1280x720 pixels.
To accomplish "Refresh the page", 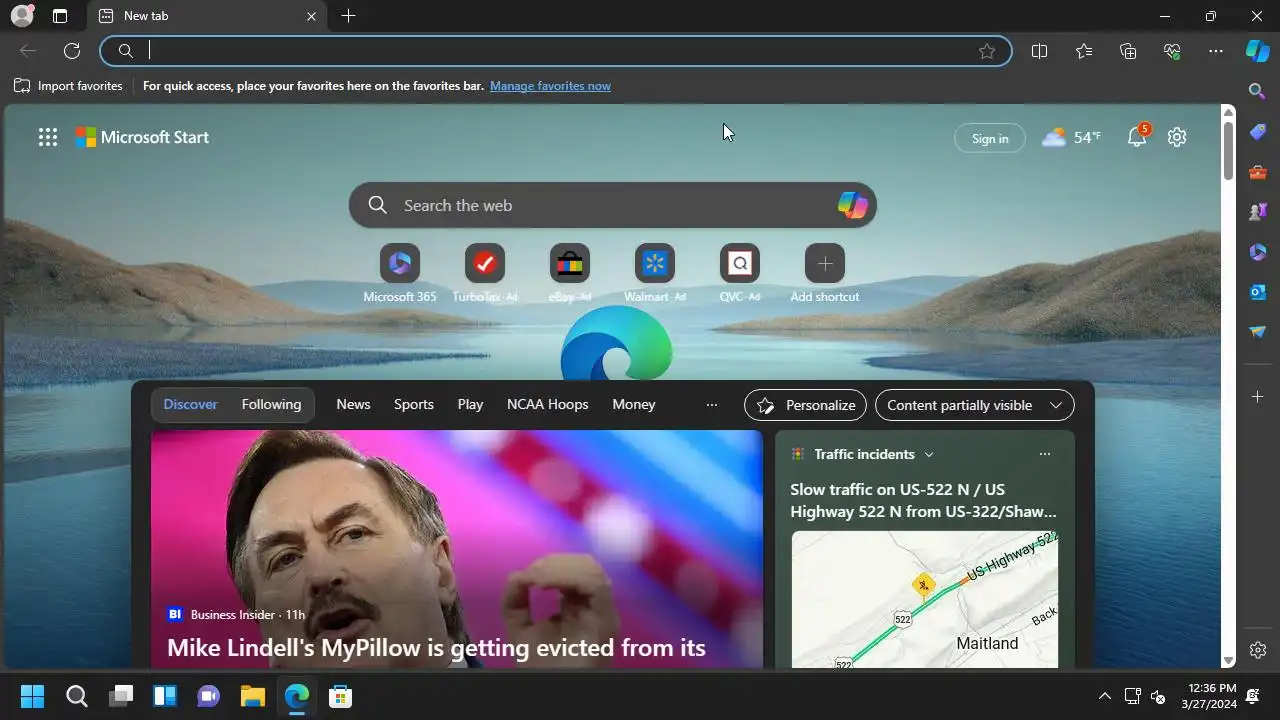I will click(72, 51).
